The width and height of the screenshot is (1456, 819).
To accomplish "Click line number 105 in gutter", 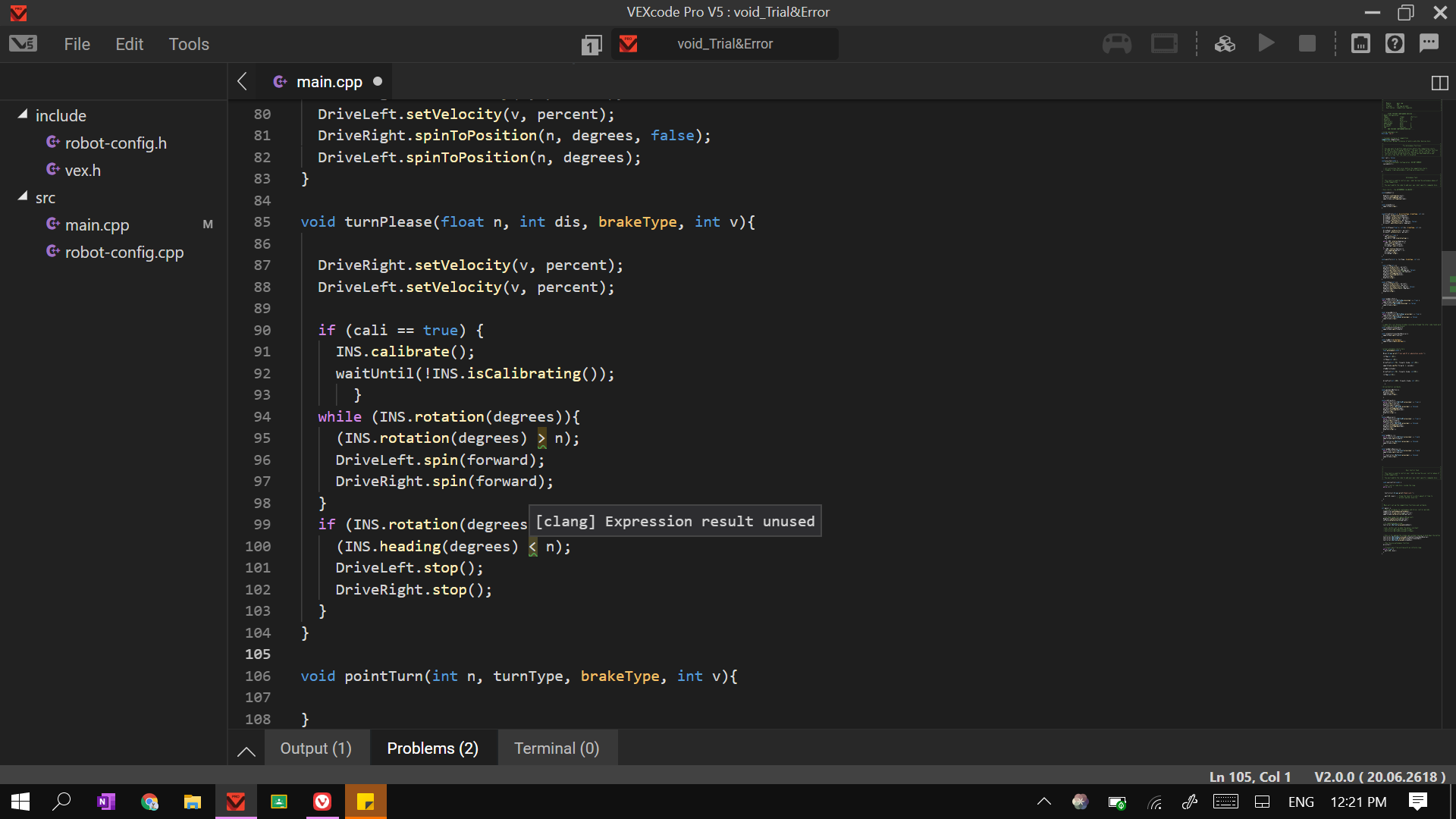I will click(258, 654).
